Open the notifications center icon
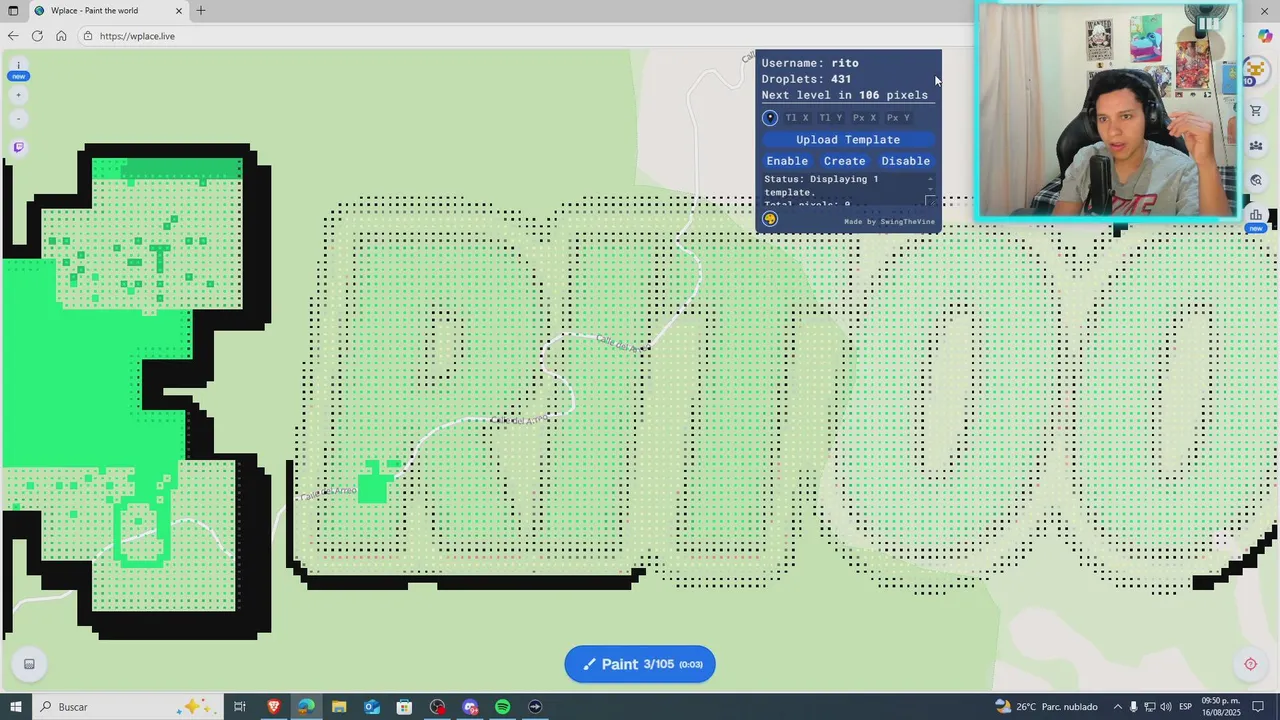This screenshot has height=720, width=1280. coord(1258,707)
